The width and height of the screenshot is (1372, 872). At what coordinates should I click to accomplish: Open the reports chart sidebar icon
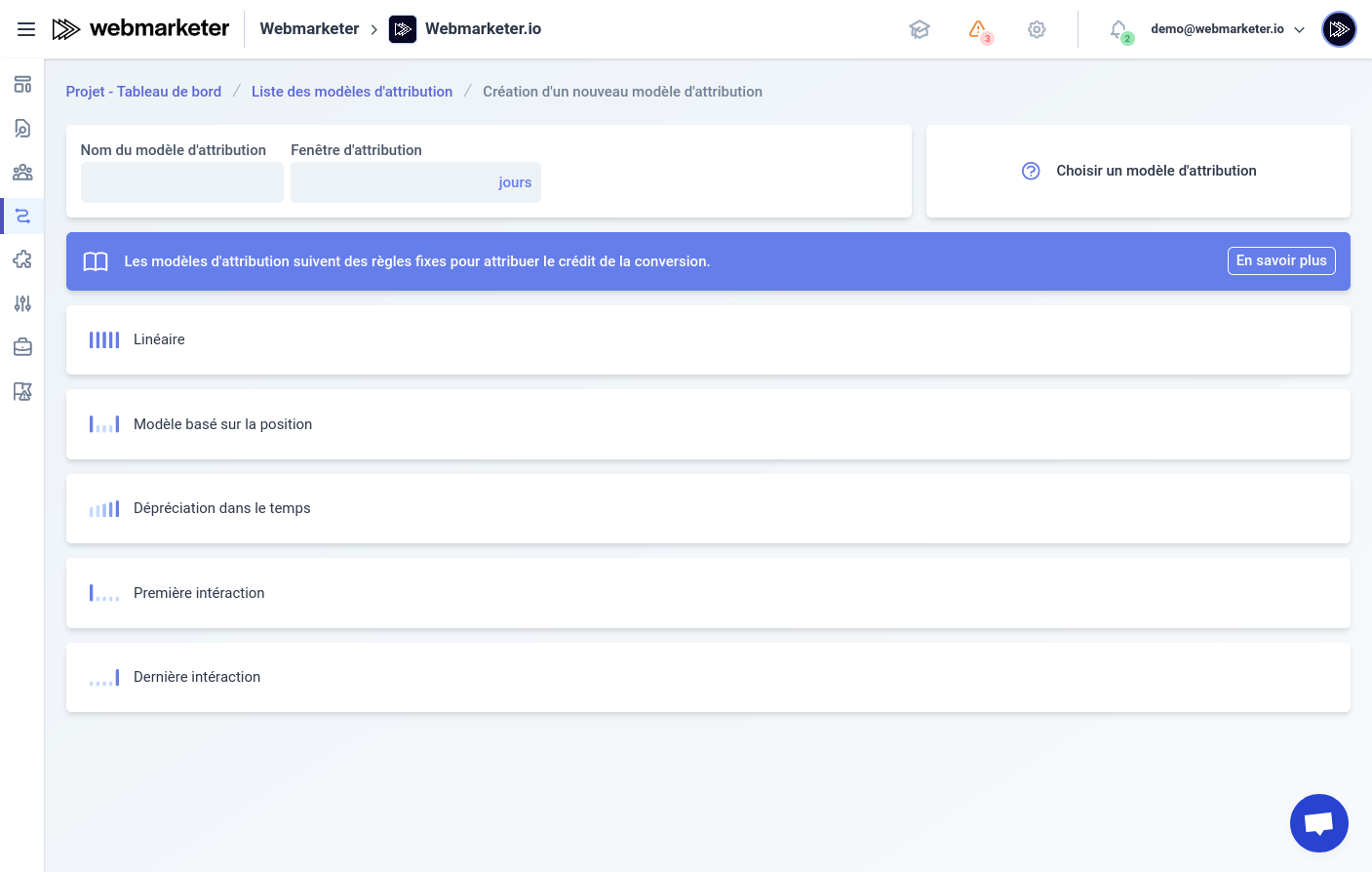pos(22,391)
